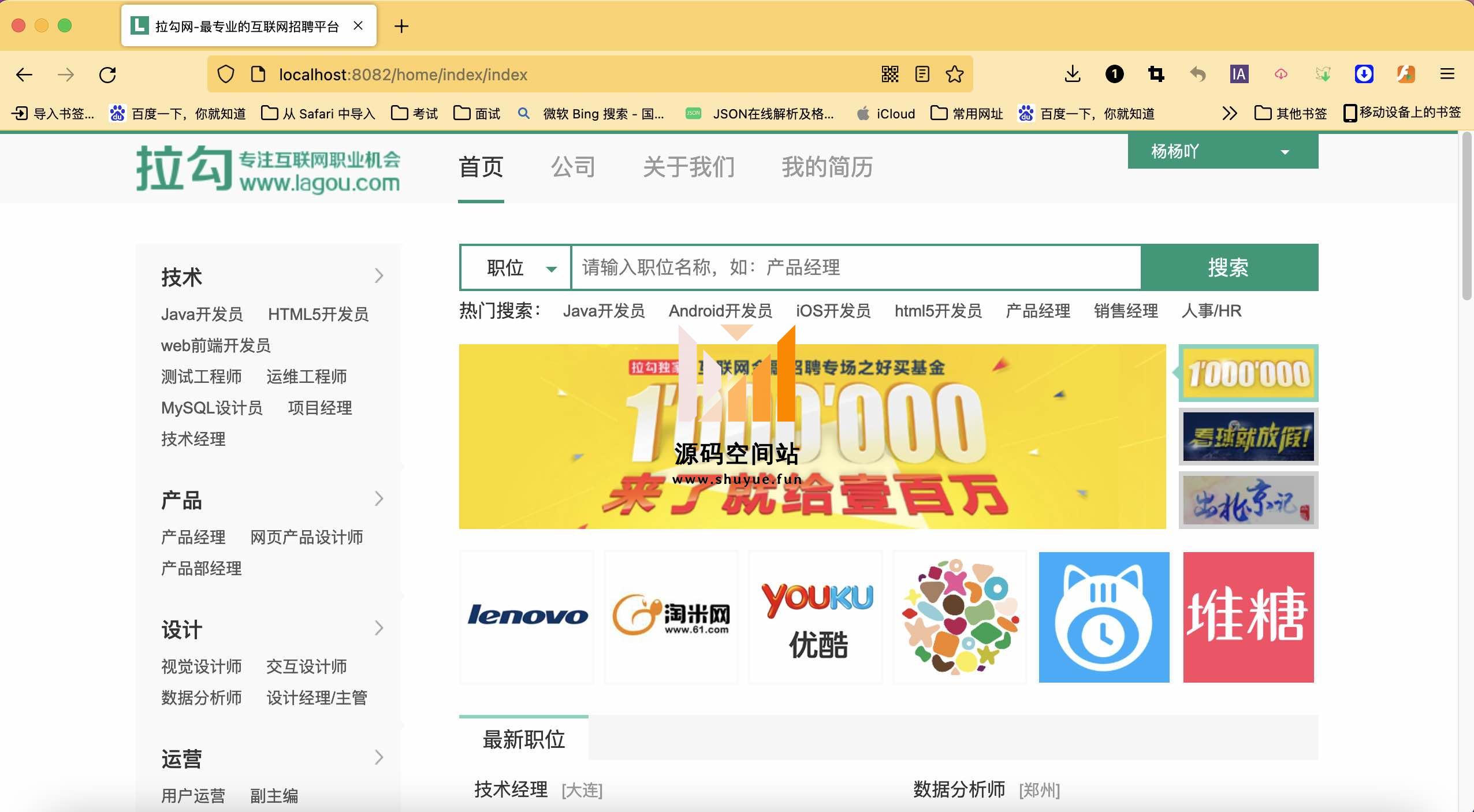Expand the 技术 category chevron
The width and height of the screenshot is (1474, 812).
coord(379,275)
